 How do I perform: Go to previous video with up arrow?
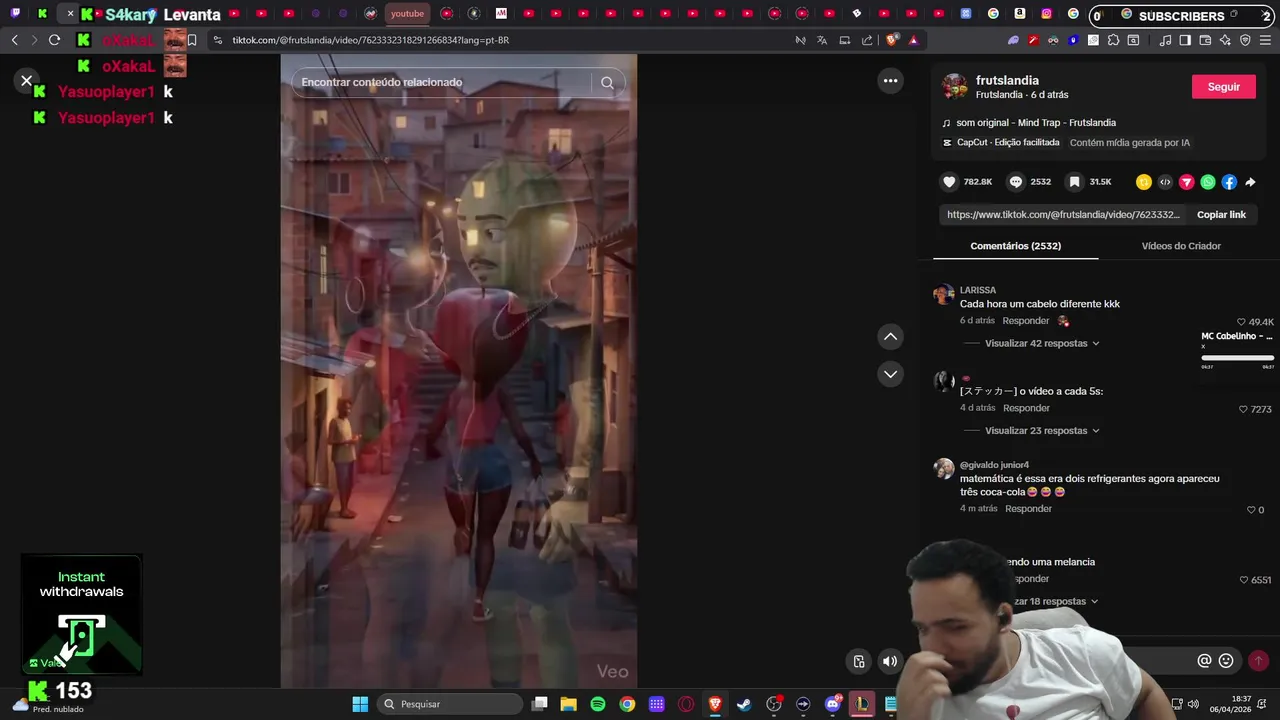click(x=890, y=337)
